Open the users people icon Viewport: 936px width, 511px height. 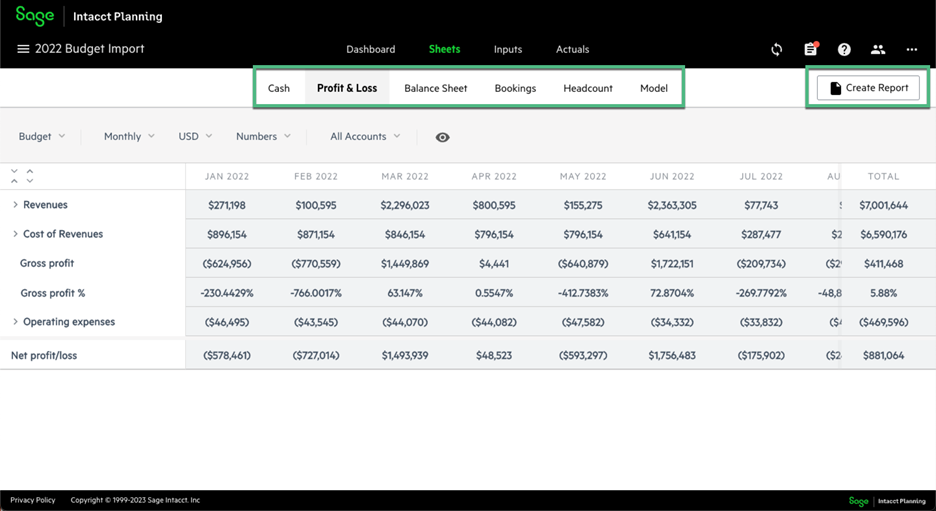[878, 50]
